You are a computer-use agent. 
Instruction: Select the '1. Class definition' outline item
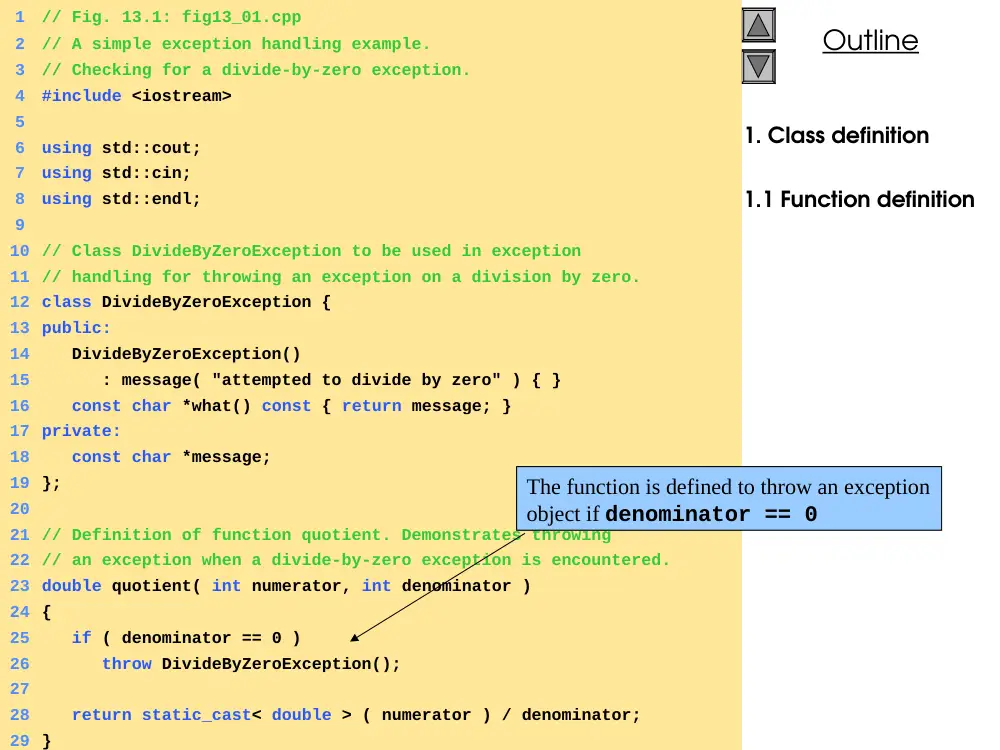837,135
